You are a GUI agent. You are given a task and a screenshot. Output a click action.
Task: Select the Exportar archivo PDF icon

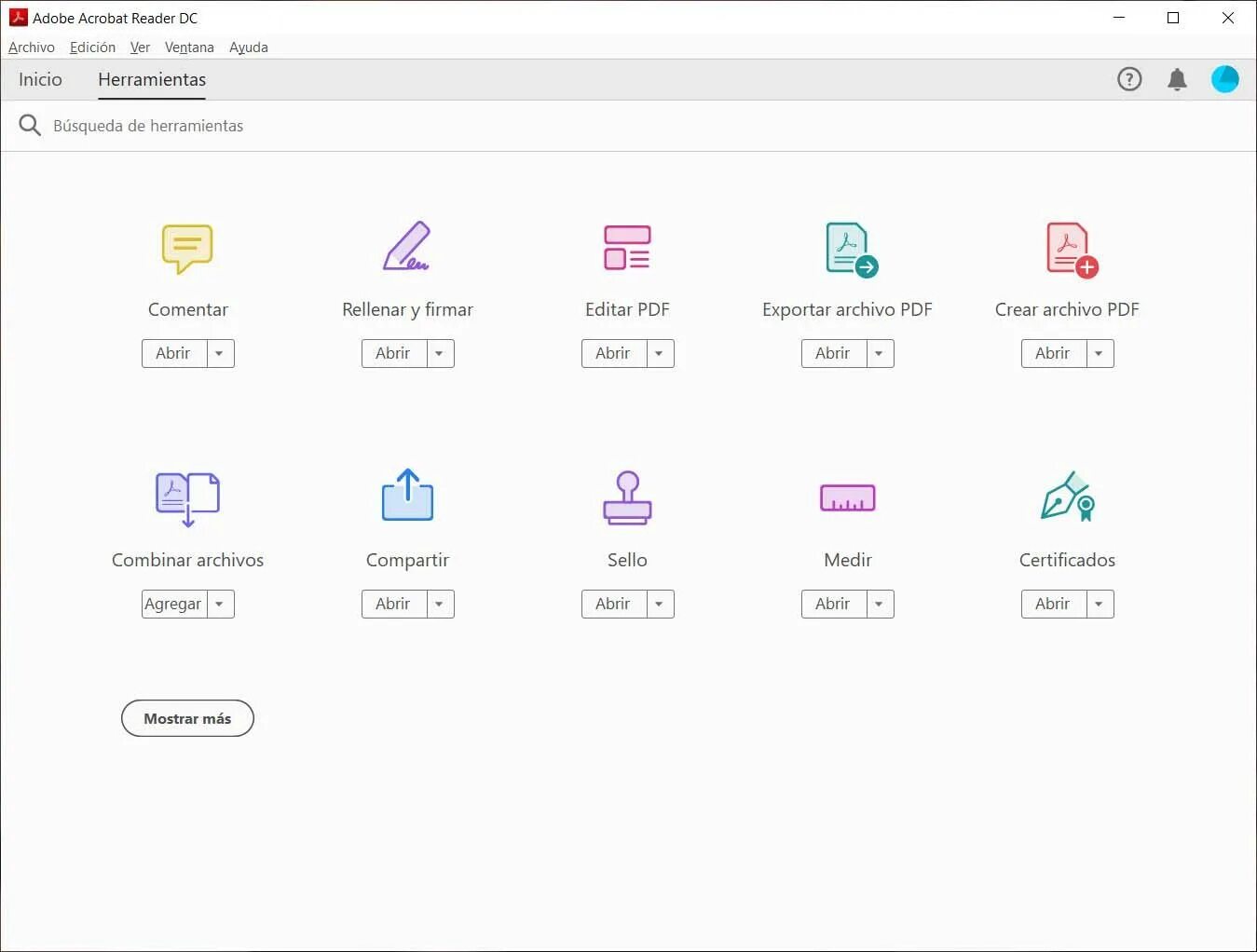[x=851, y=250]
